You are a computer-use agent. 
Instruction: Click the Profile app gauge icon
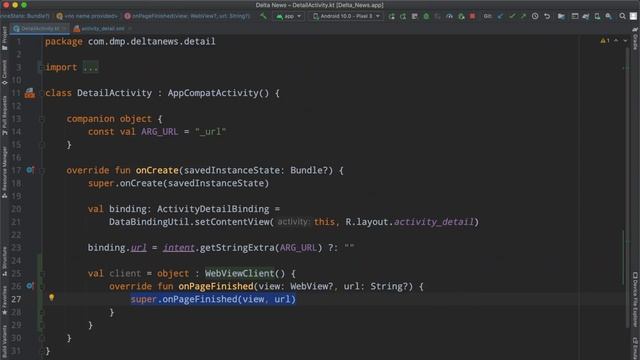(x=449, y=16)
